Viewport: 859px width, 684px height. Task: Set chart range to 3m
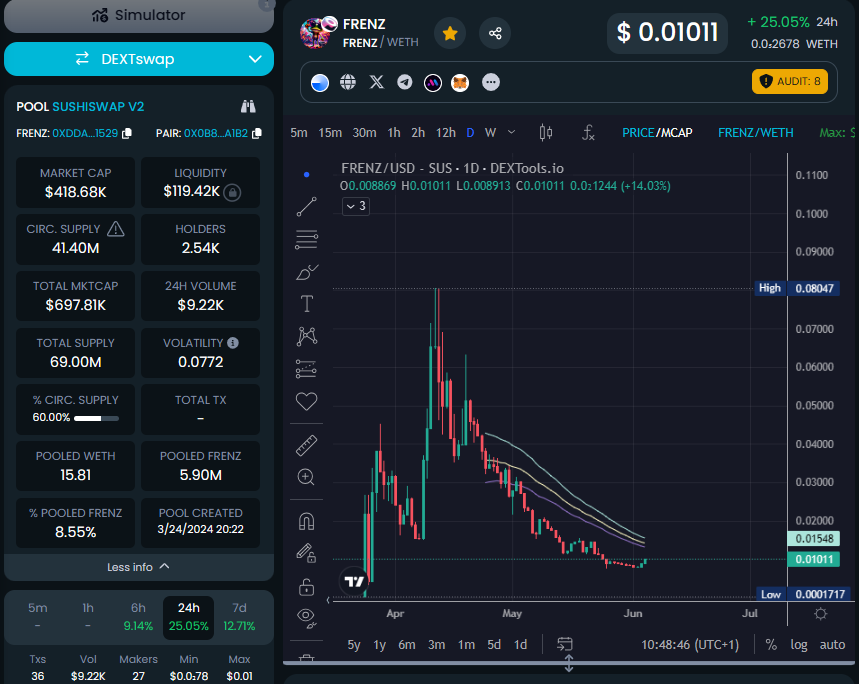coord(437,645)
